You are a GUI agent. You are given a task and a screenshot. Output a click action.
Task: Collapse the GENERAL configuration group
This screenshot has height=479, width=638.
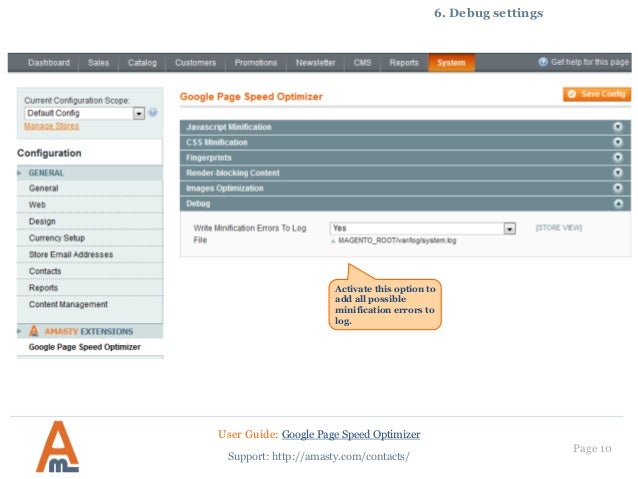[x=90, y=173]
